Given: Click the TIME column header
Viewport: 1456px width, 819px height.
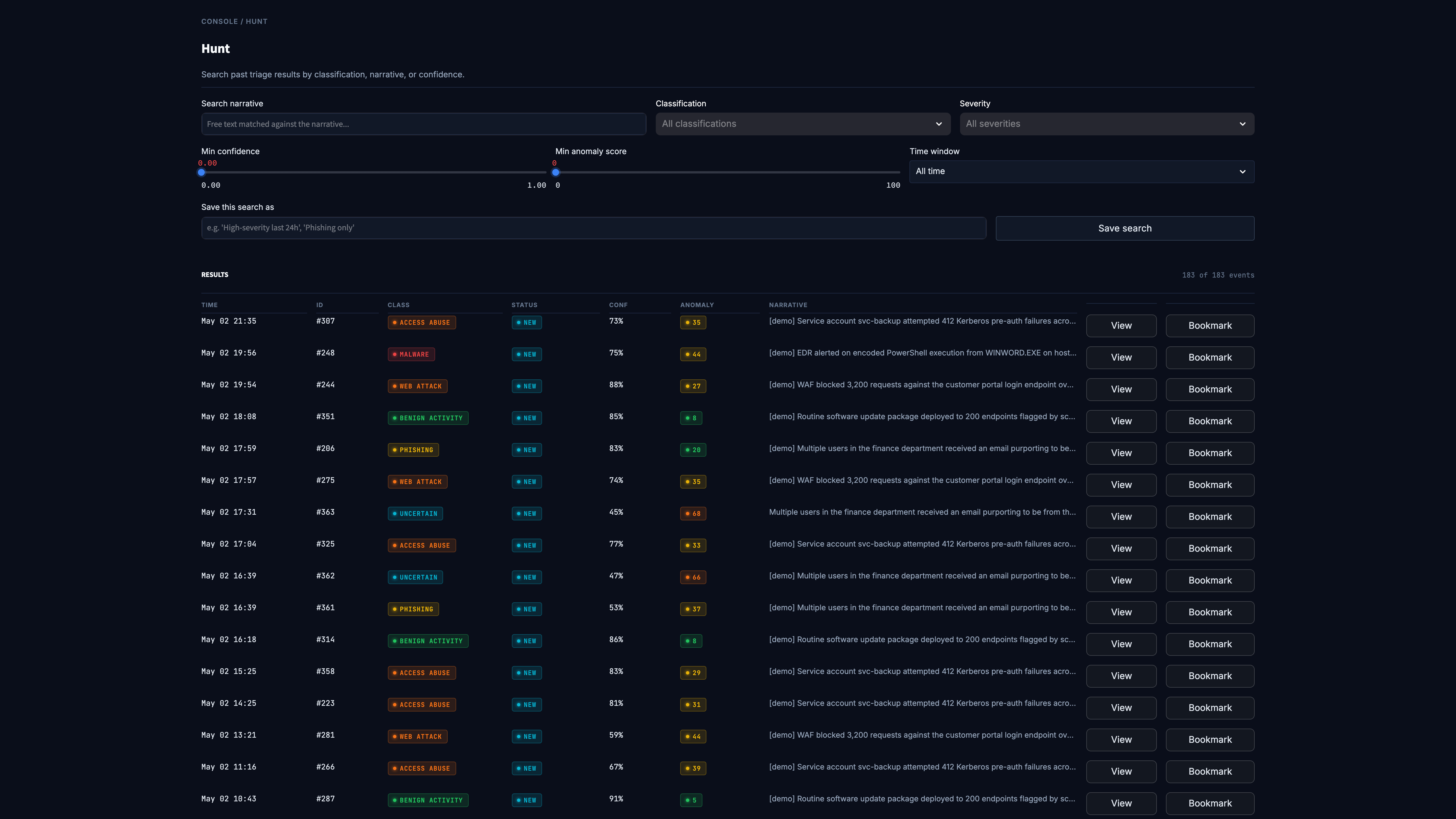Looking at the screenshot, I should (x=210, y=305).
